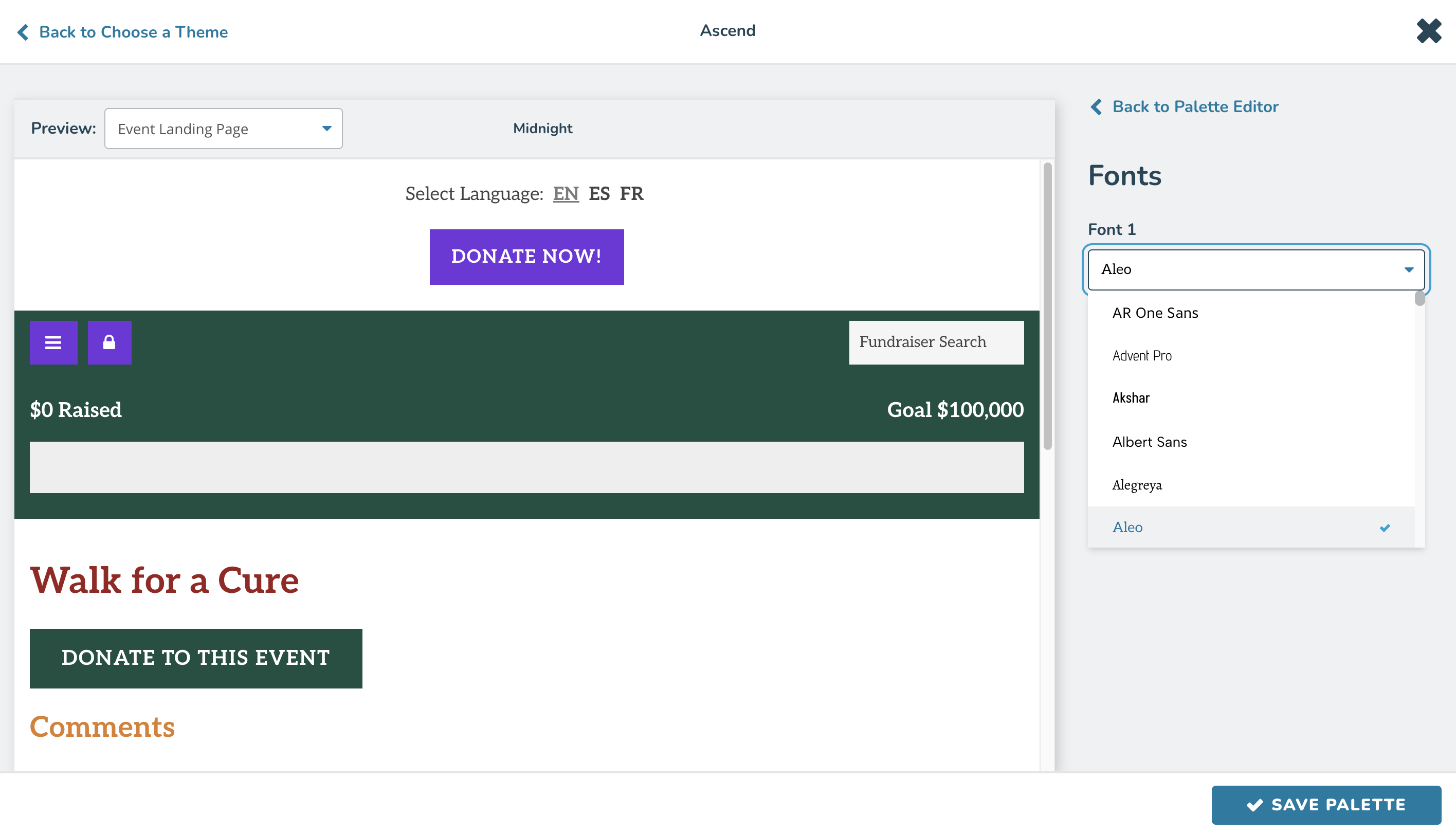Switch language to EN
The width and height of the screenshot is (1456, 834).
pos(566,194)
